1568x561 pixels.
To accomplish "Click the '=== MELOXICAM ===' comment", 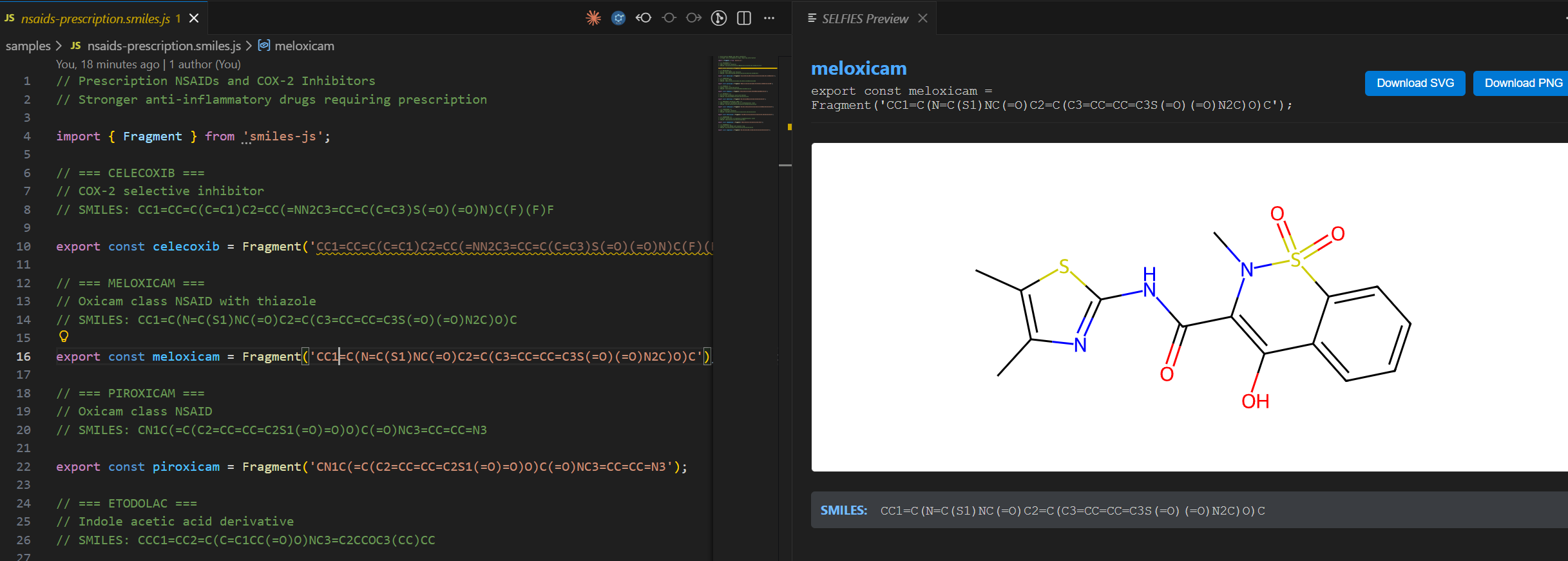I will pyautogui.click(x=130, y=283).
